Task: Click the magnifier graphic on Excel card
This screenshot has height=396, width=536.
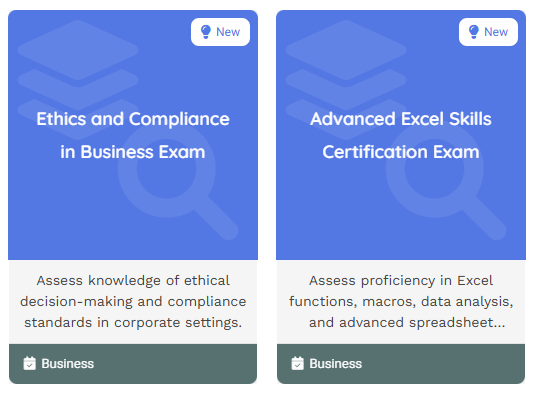Action: coord(446,183)
